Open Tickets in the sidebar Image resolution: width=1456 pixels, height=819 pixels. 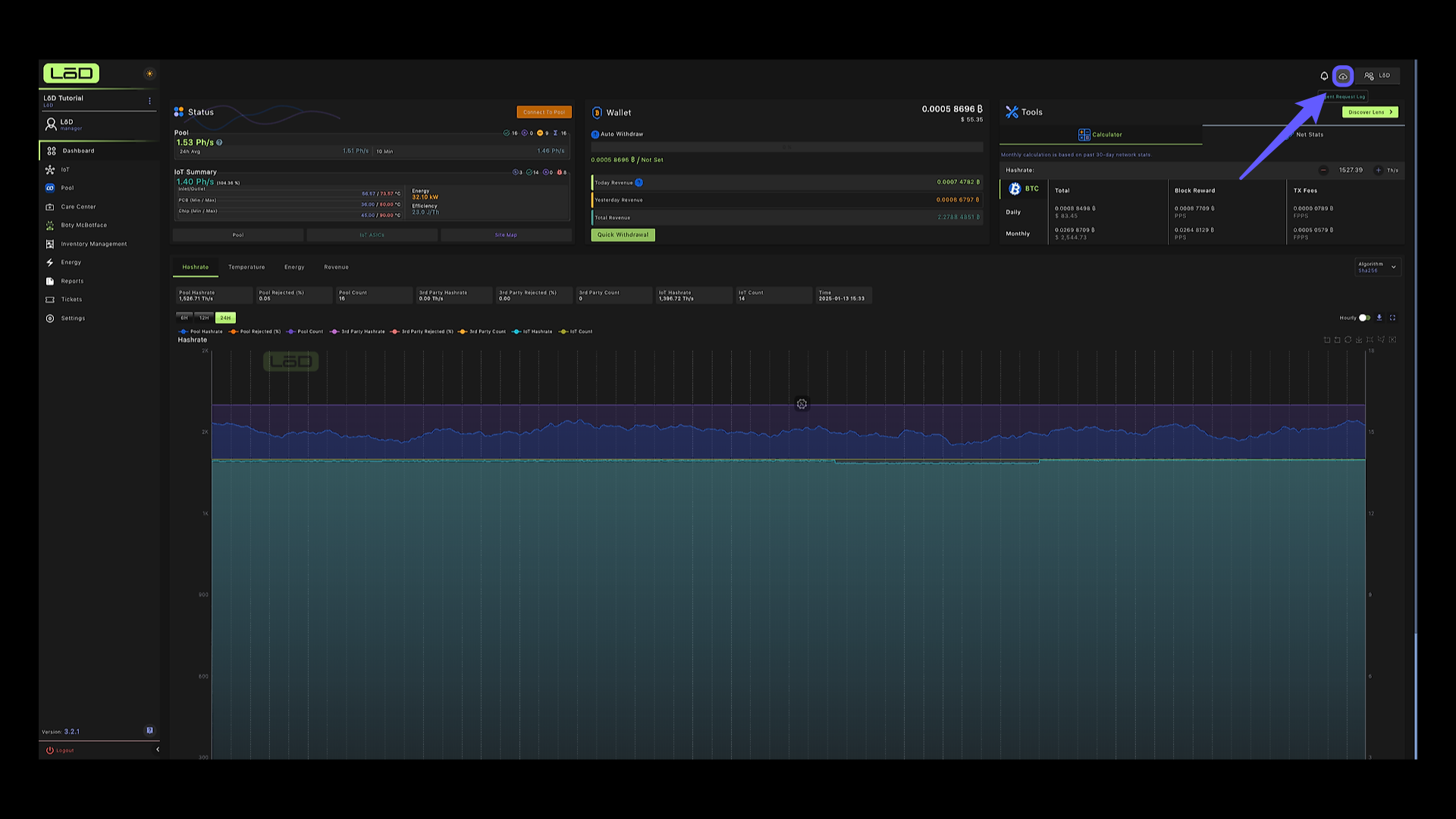click(99, 300)
